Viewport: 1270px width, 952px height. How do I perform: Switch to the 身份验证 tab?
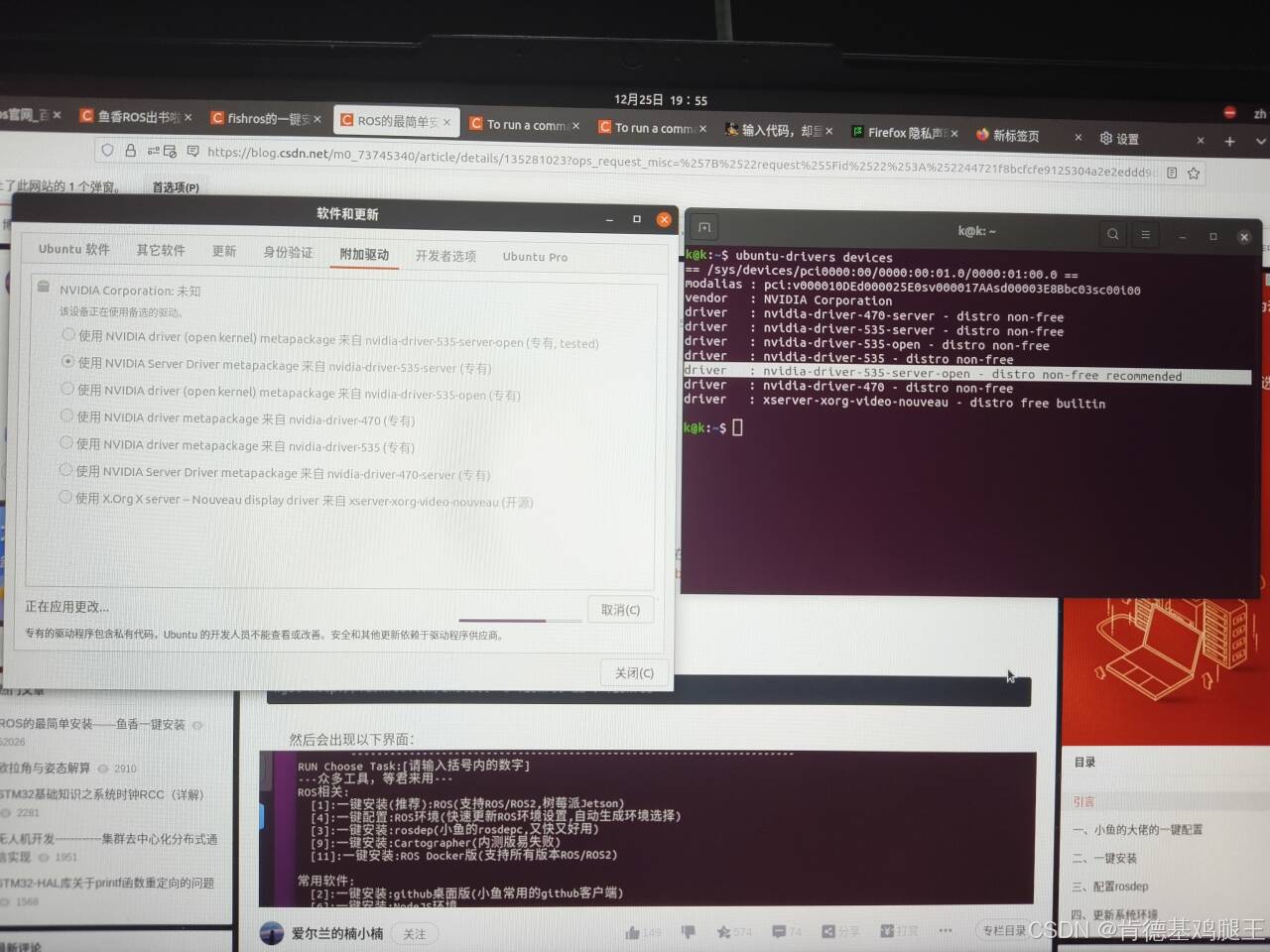288,252
